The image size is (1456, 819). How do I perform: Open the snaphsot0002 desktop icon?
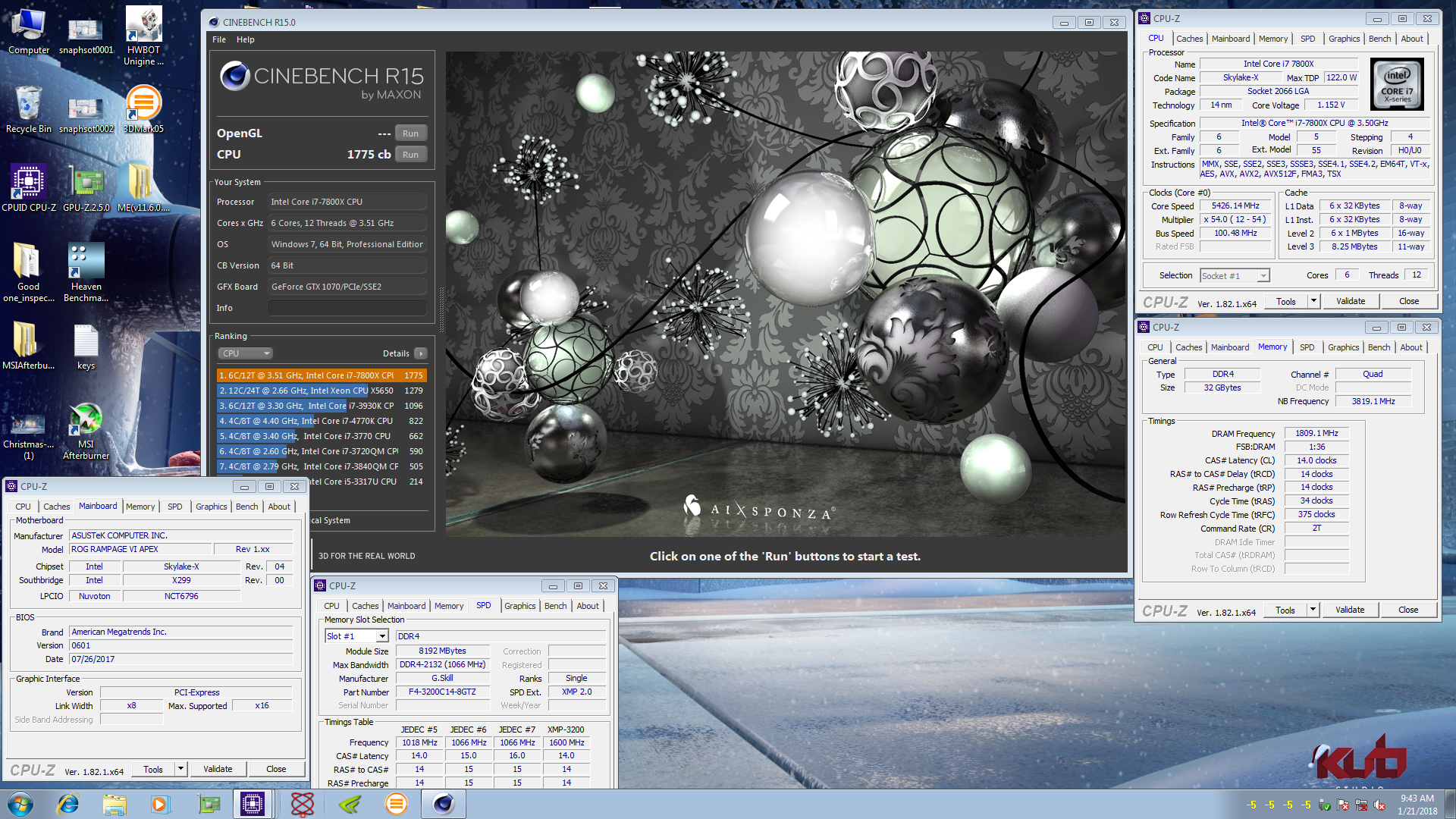(x=86, y=114)
